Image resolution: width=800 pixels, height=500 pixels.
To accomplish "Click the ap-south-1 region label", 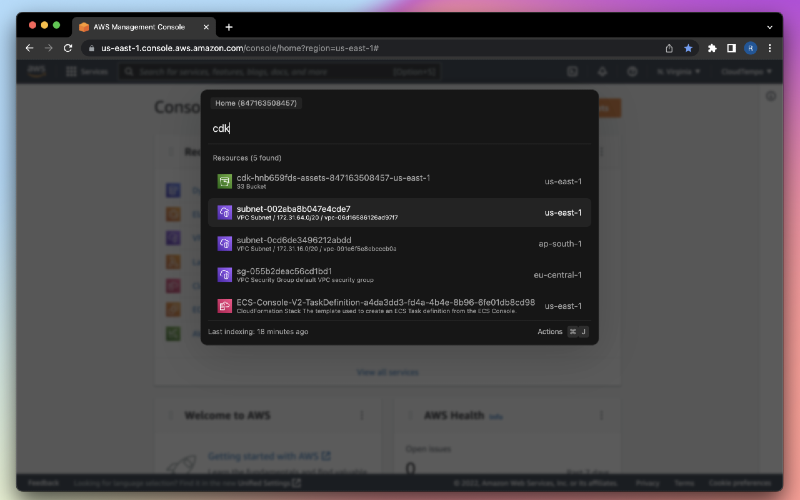I will tap(560, 244).
